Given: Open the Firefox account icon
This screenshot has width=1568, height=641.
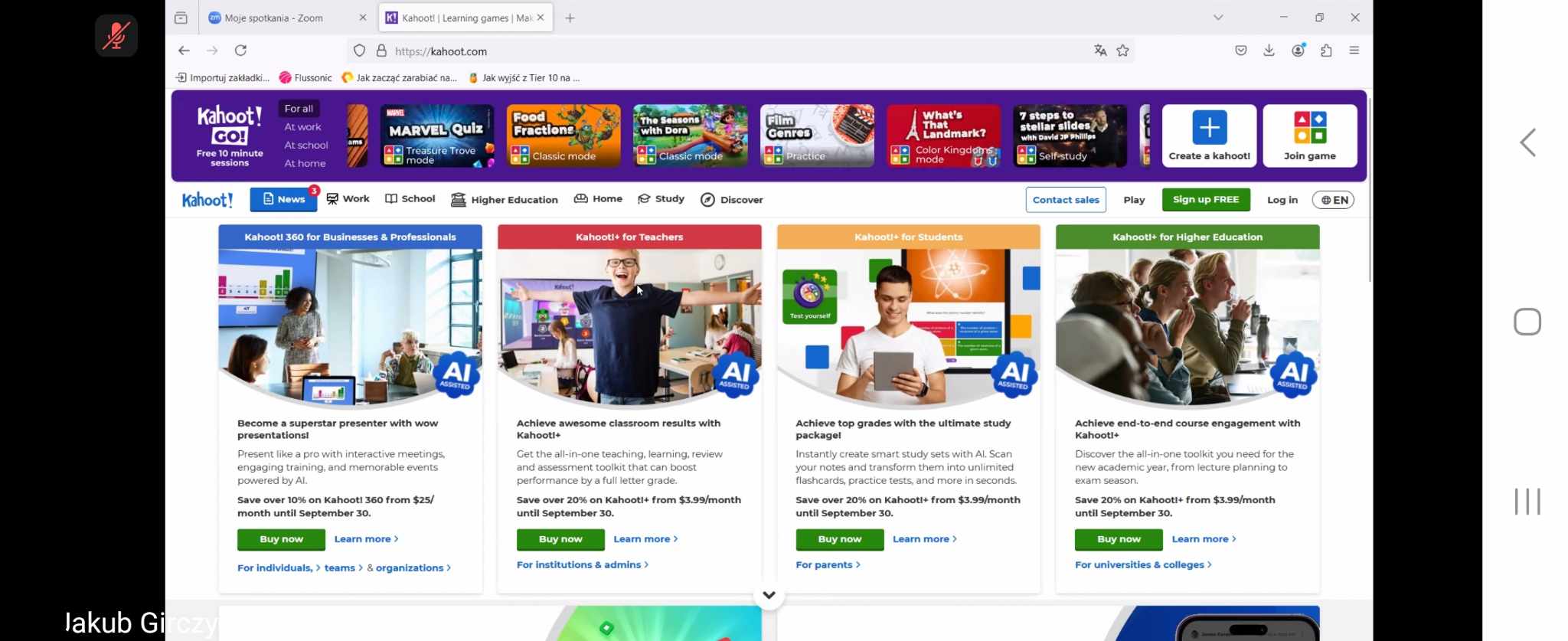Looking at the screenshot, I should [x=1298, y=51].
